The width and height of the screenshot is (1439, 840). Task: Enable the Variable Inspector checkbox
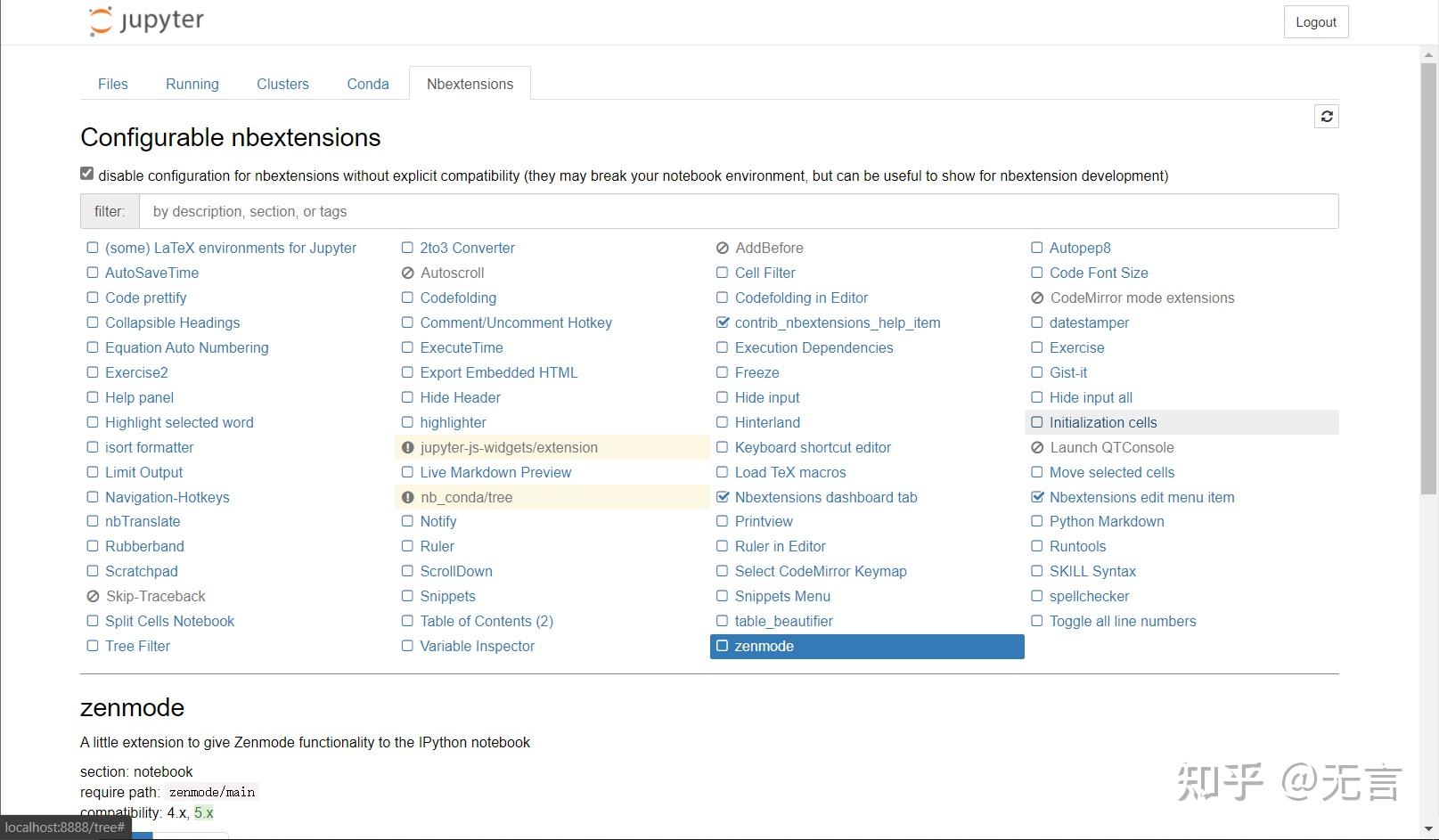(x=407, y=647)
